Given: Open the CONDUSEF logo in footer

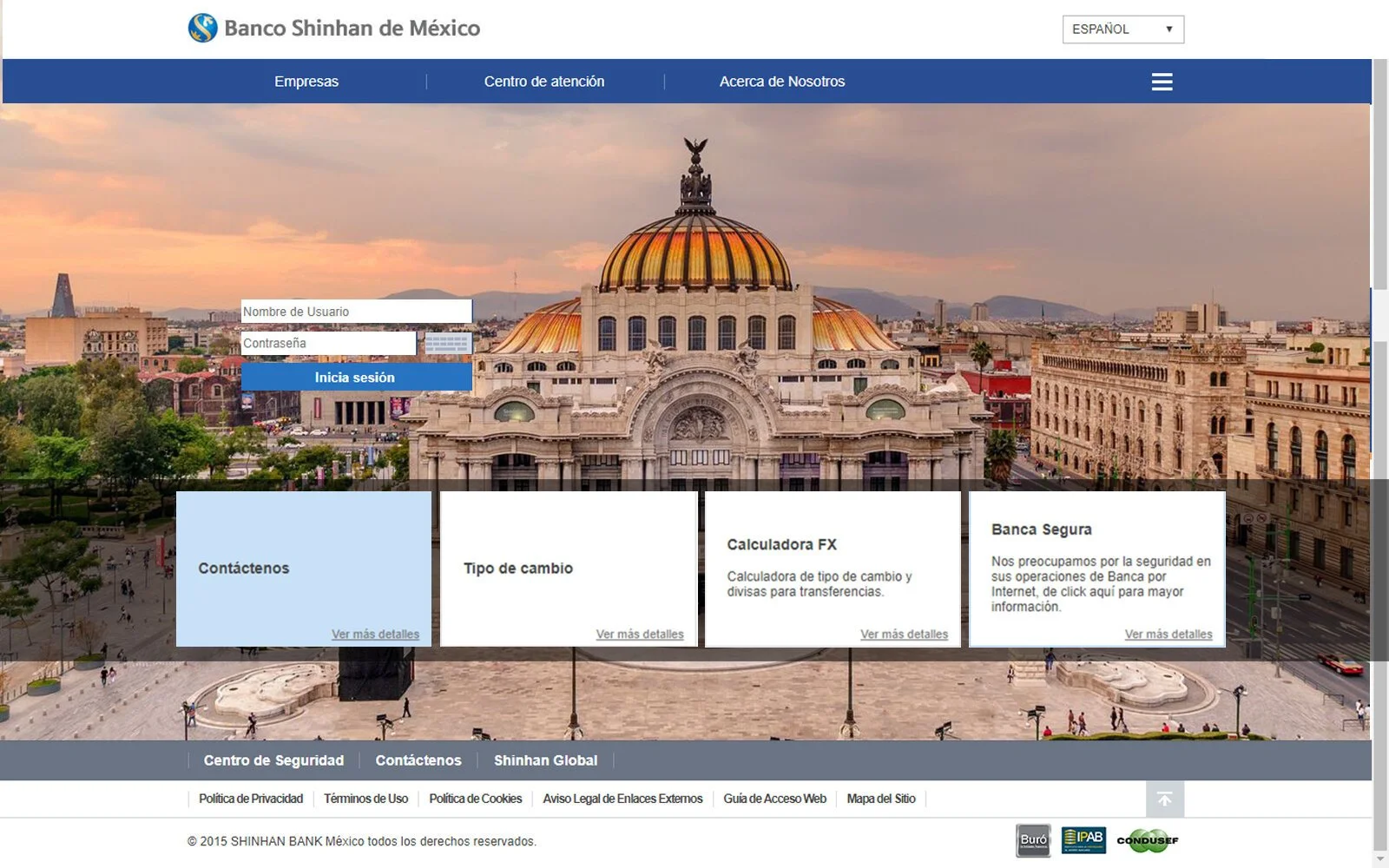Looking at the screenshot, I should pos(1148,840).
